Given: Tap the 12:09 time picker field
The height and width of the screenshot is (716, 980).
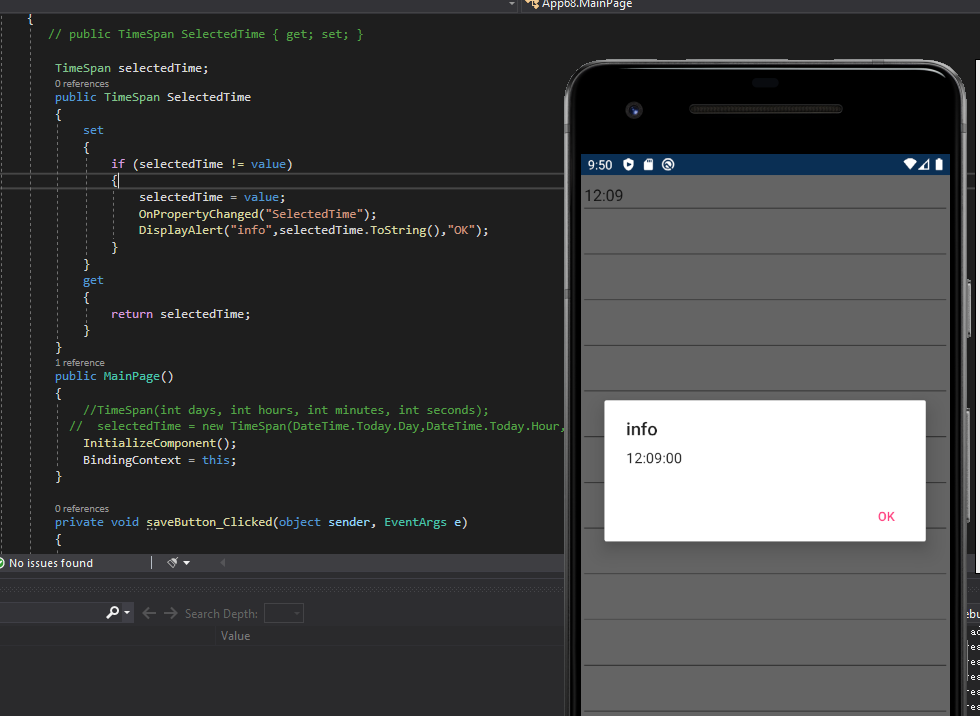Looking at the screenshot, I should click(x=764, y=196).
